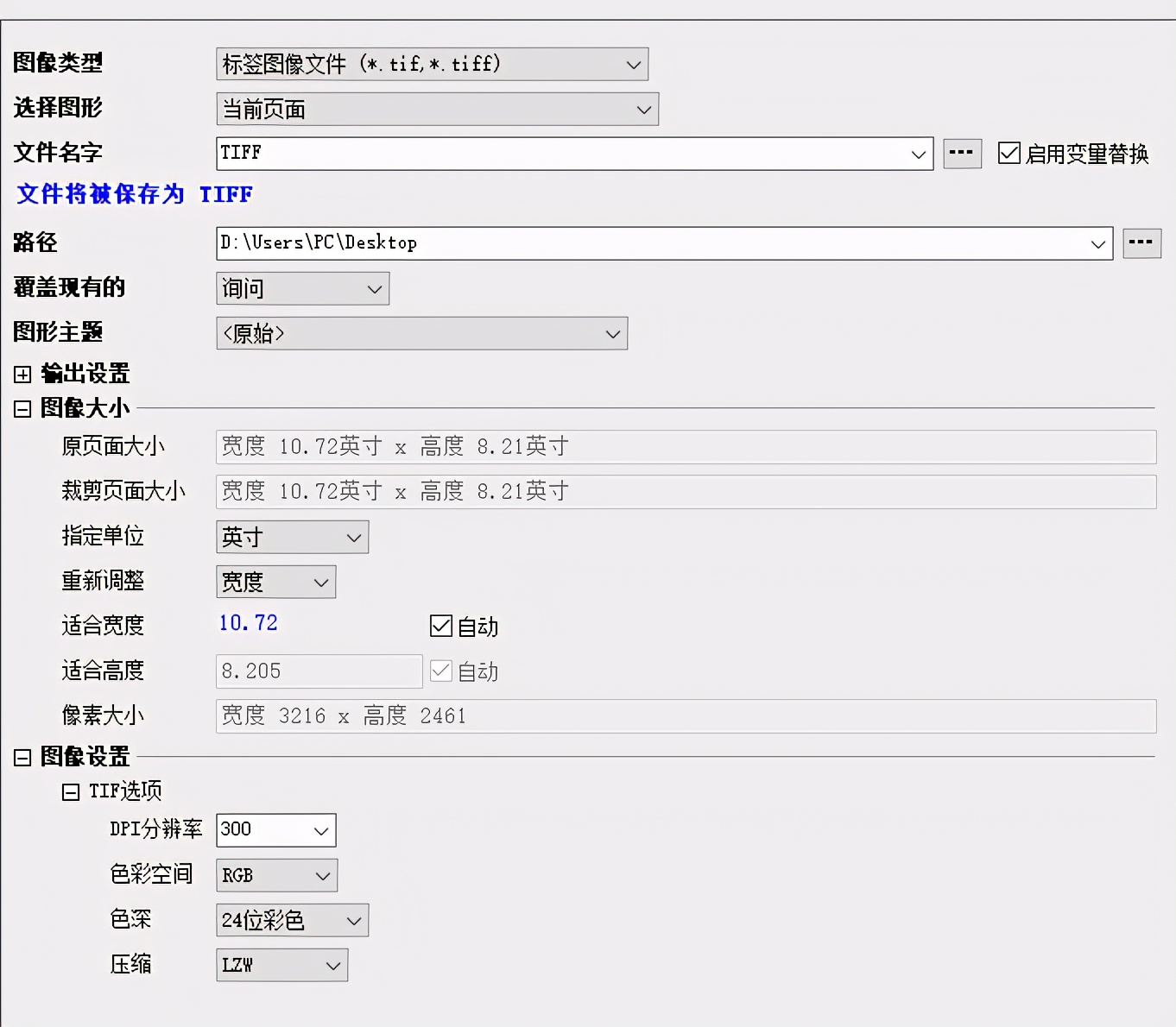The height and width of the screenshot is (1027, 1176).
Task: Open the 压缩 dropdown showing LZW
Action: [x=281, y=965]
